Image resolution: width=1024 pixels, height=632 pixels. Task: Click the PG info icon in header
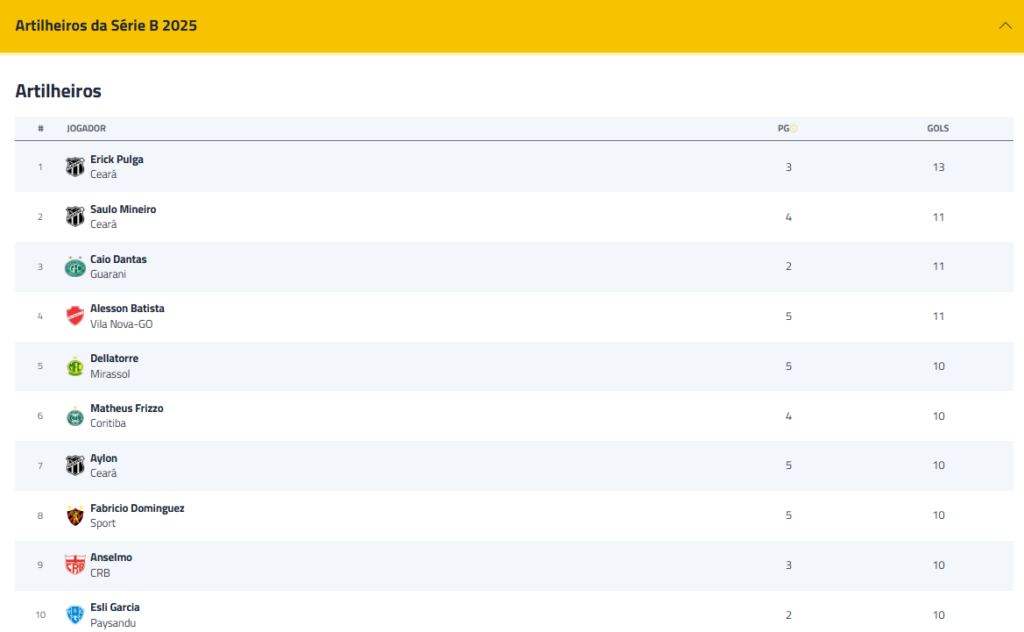tap(794, 129)
